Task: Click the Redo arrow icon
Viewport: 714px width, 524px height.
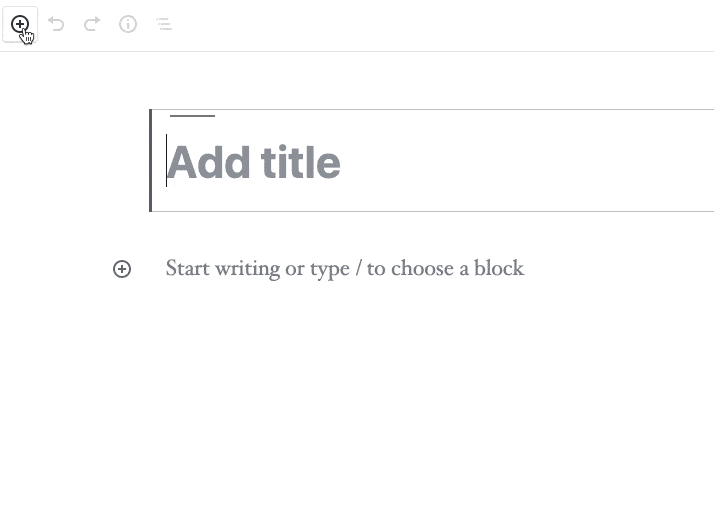Action: (92, 24)
